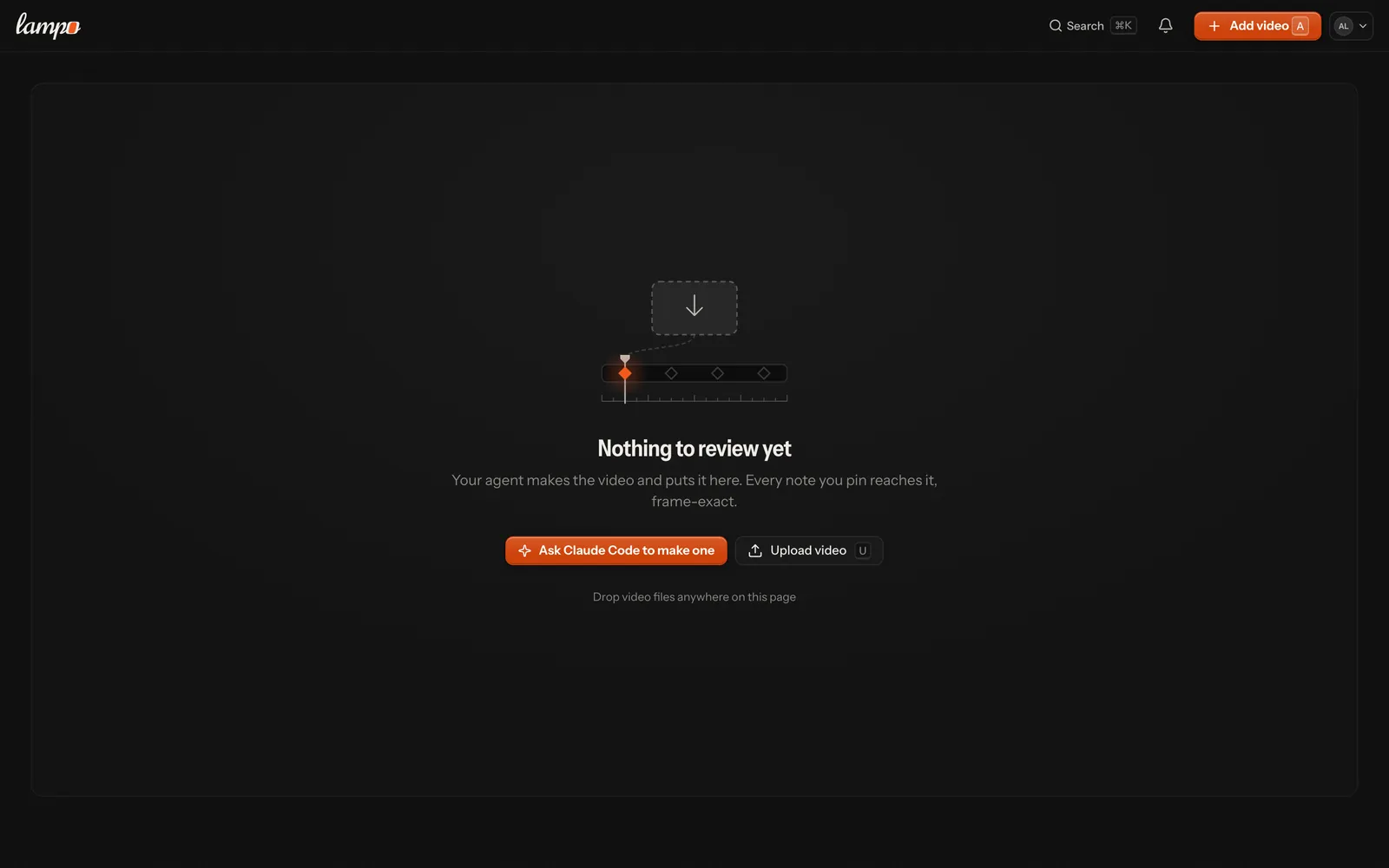Click the Upload video button

[x=809, y=550]
